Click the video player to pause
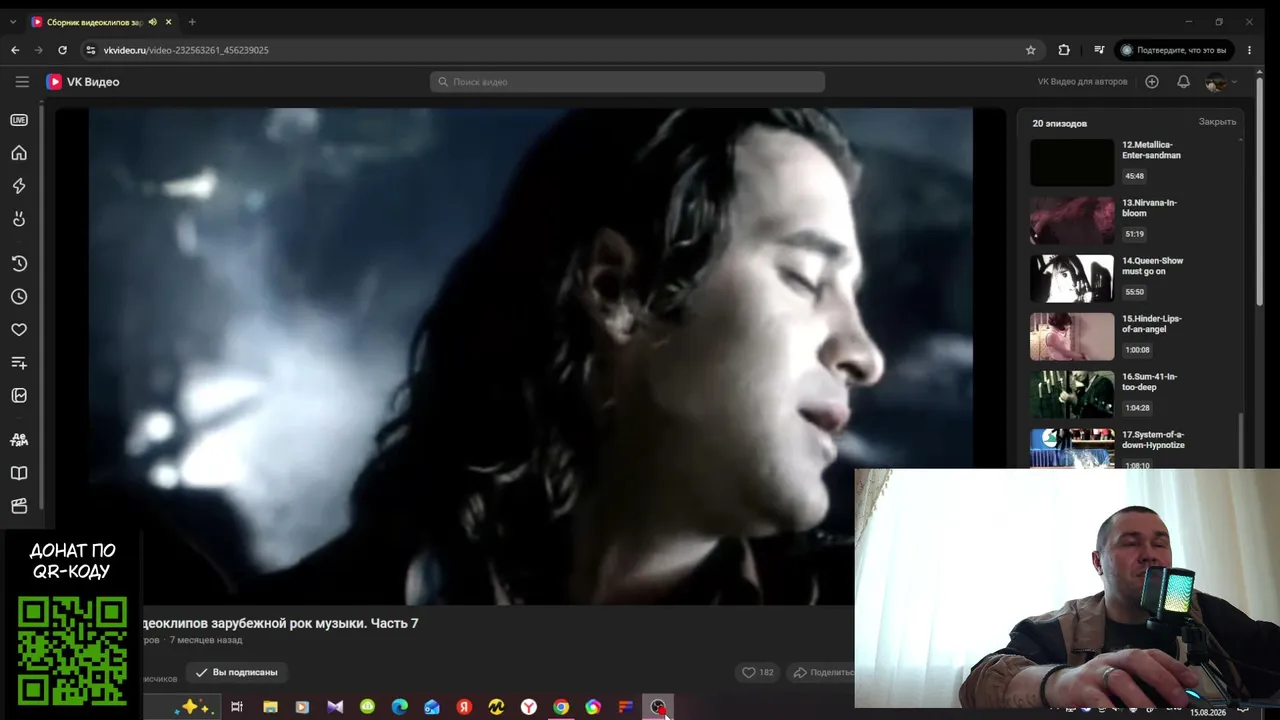 530,356
